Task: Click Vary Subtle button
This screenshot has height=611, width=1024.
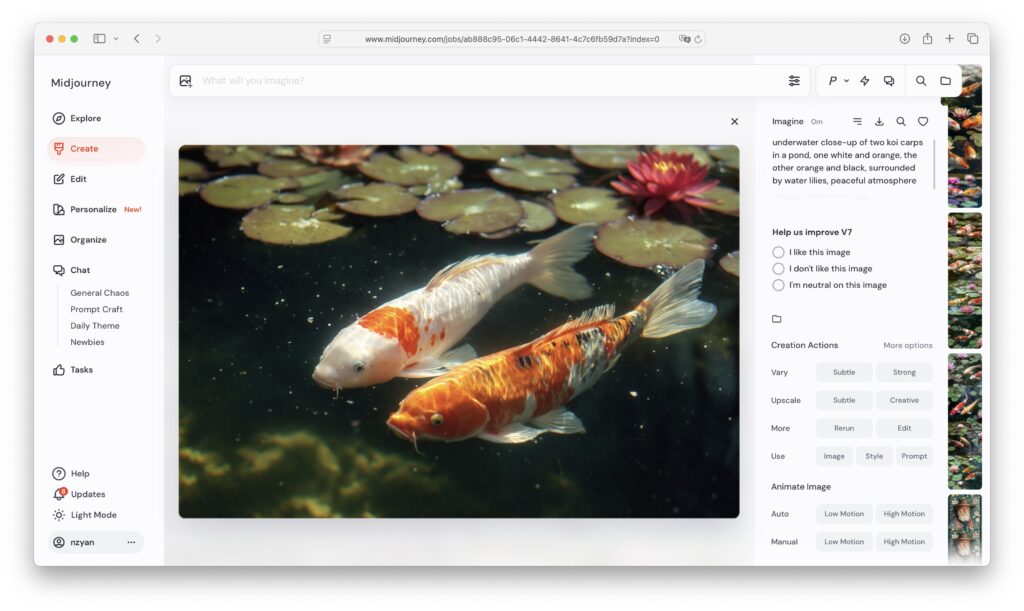Action: 844,372
